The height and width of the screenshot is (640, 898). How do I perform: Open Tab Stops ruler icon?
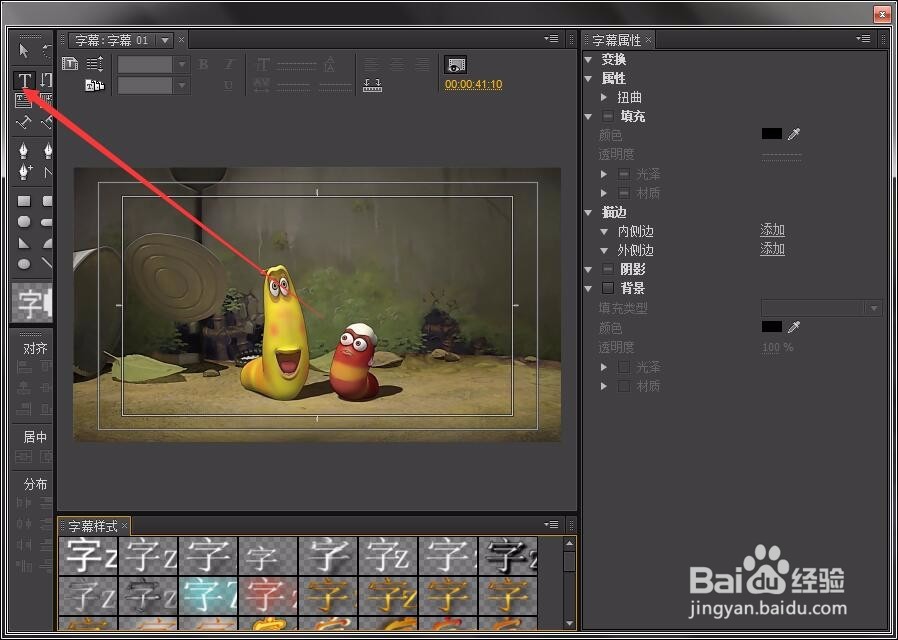[x=372, y=85]
